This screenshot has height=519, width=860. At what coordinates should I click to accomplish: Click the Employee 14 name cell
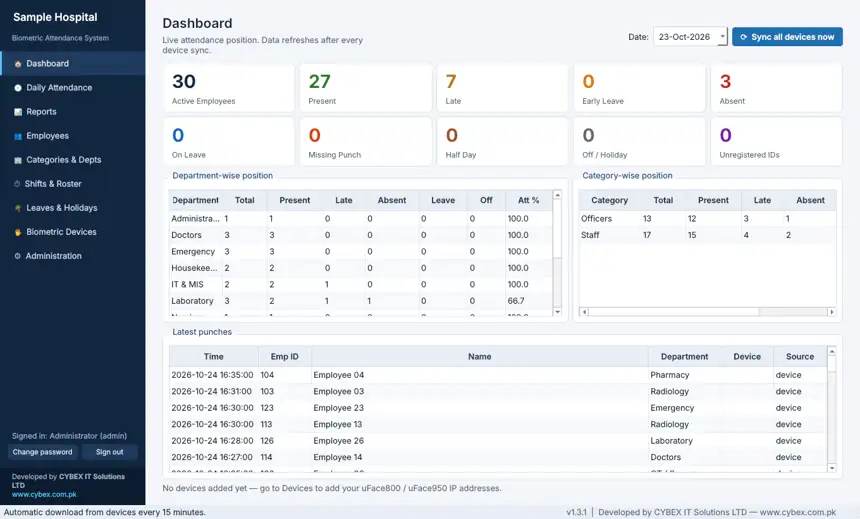click(480, 457)
